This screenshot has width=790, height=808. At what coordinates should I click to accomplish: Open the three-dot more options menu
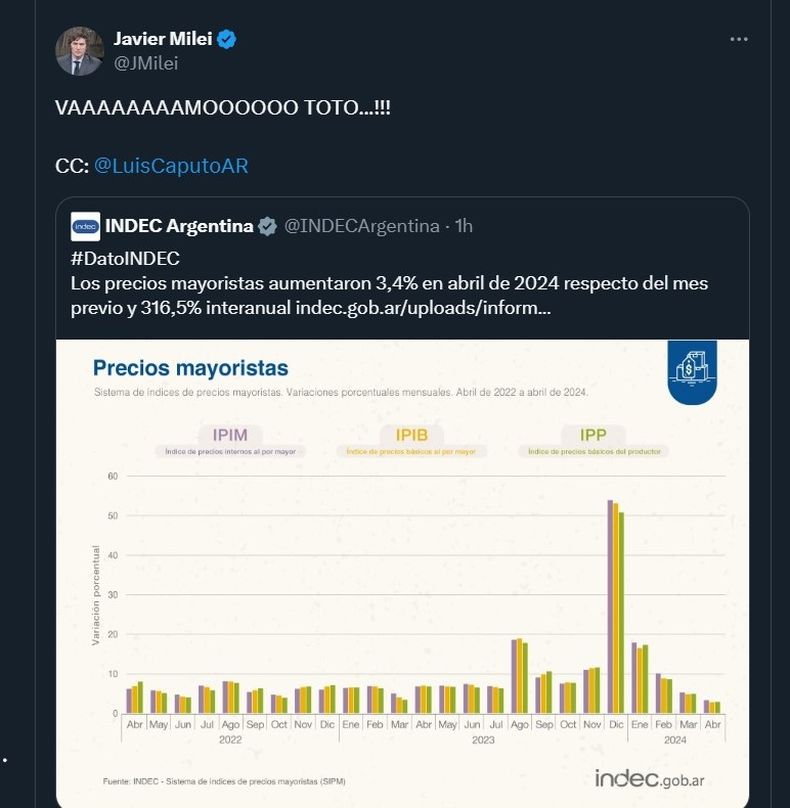coord(738,39)
